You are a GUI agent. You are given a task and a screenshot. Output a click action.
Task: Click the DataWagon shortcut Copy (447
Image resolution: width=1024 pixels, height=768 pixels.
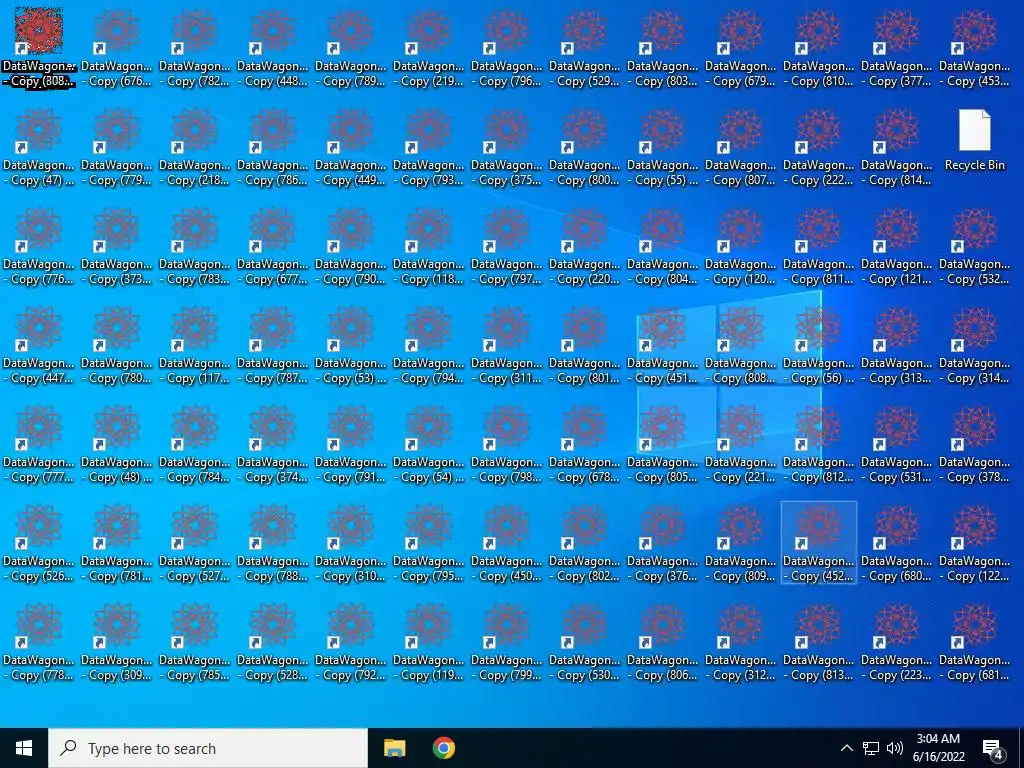39,346
